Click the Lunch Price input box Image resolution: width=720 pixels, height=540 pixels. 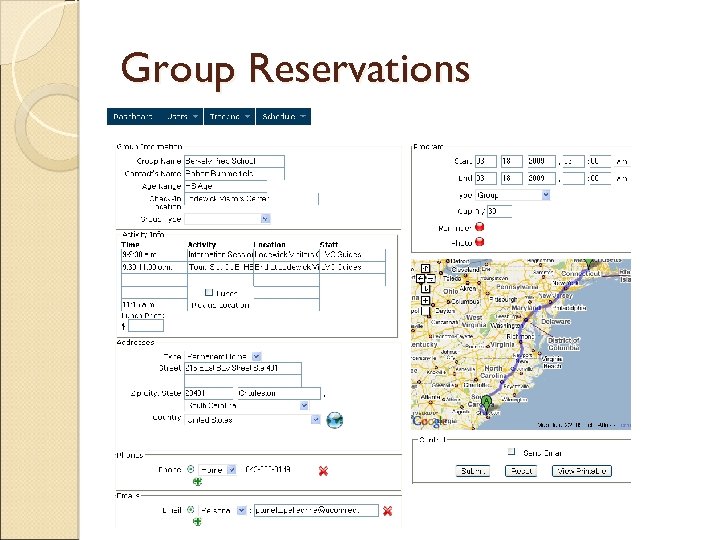pyautogui.click(x=146, y=326)
